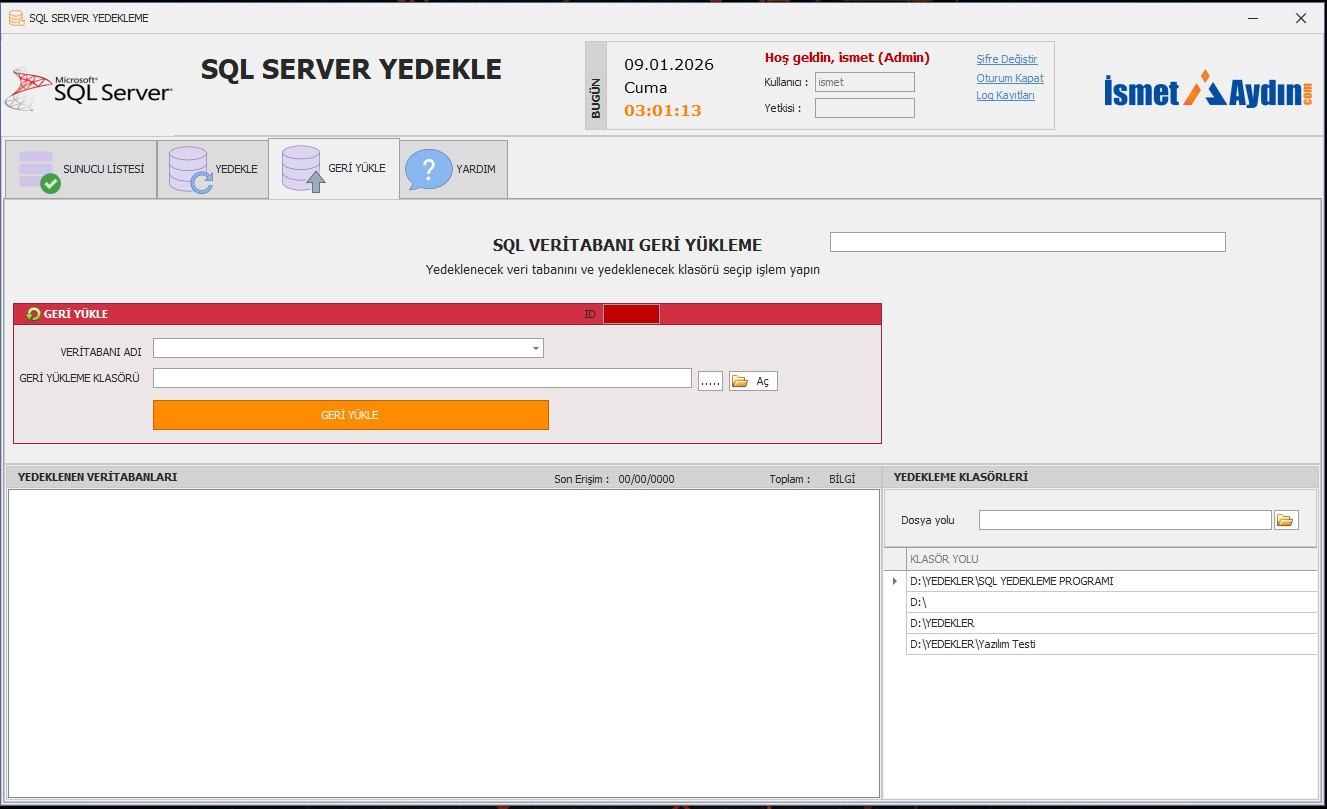Open the VERİTABANI ADI dropdown
1327x809 pixels.
click(x=536, y=349)
